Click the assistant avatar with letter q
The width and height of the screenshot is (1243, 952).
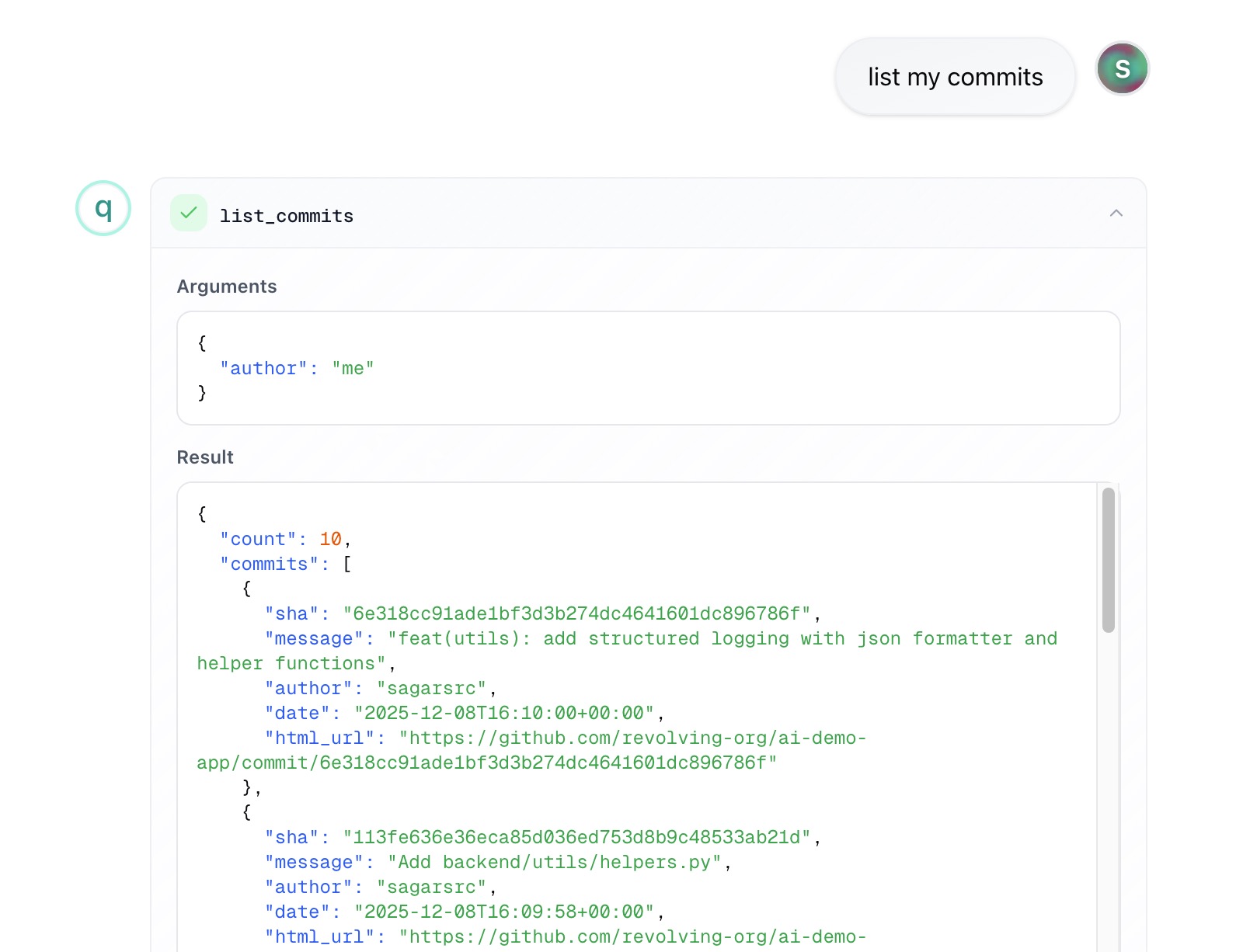click(103, 208)
